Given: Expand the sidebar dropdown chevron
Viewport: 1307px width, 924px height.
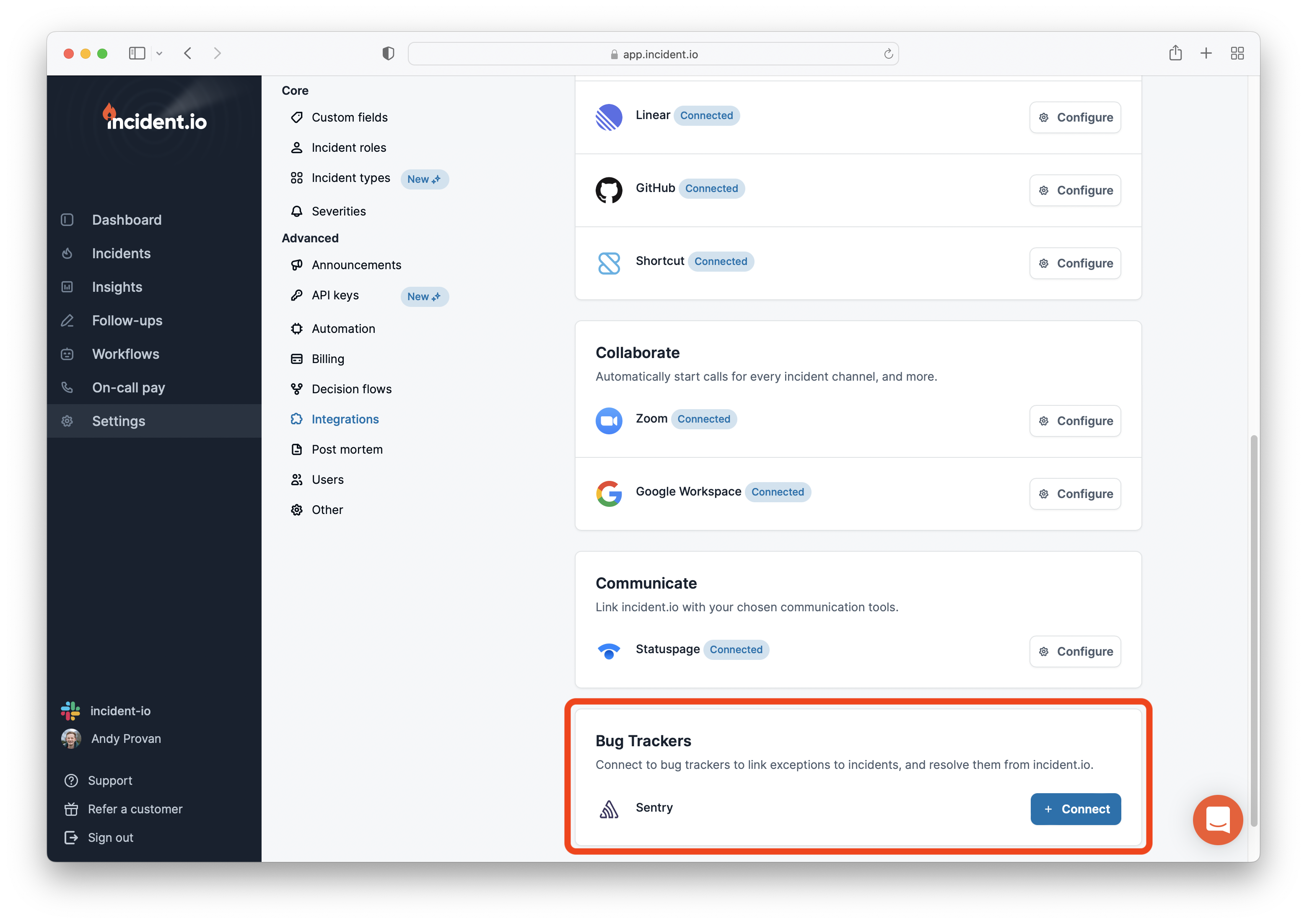Looking at the screenshot, I should (x=159, y=54).
